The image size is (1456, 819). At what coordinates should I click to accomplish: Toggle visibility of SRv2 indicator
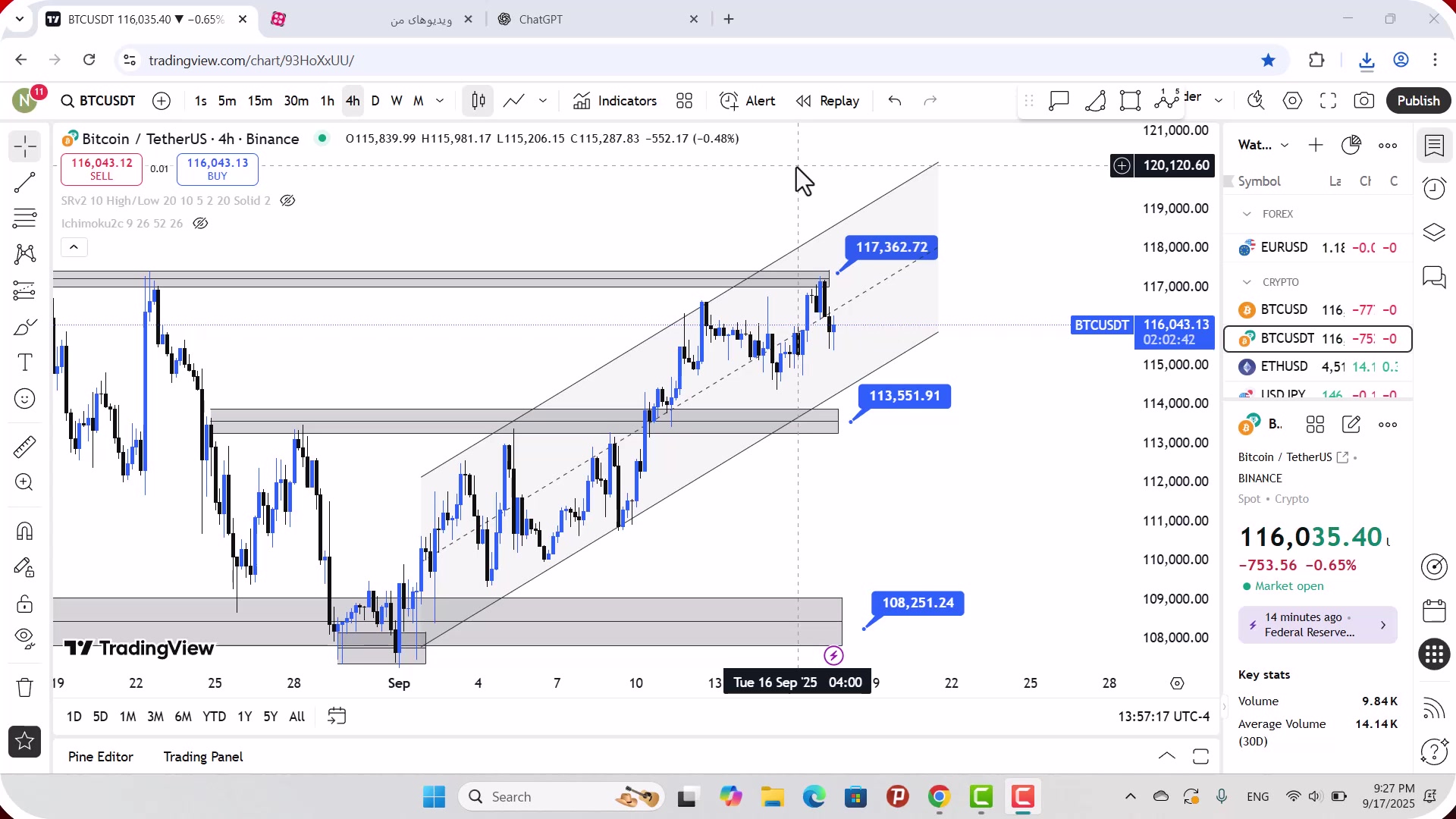[x=287, y=201]
